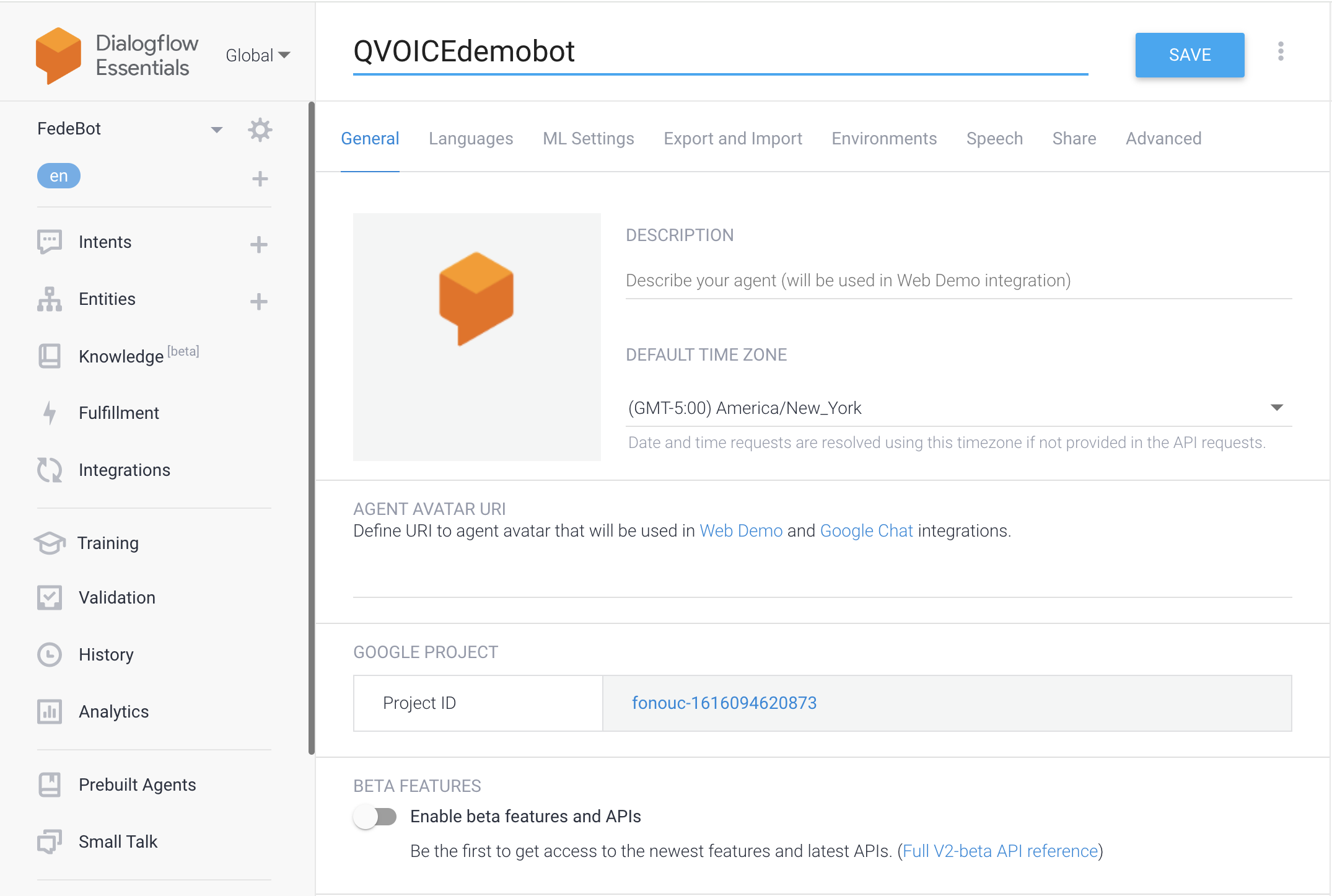1332x896 pixels.
Task: Click the SAVE button
Action: pyautogui.click(x=1190, y=55)
